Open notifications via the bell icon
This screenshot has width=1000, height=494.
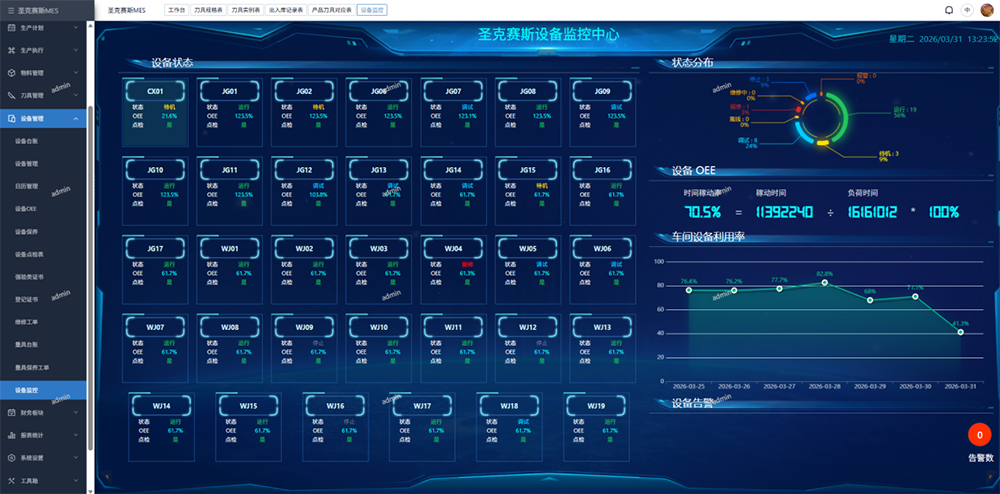tap(948, 9)
